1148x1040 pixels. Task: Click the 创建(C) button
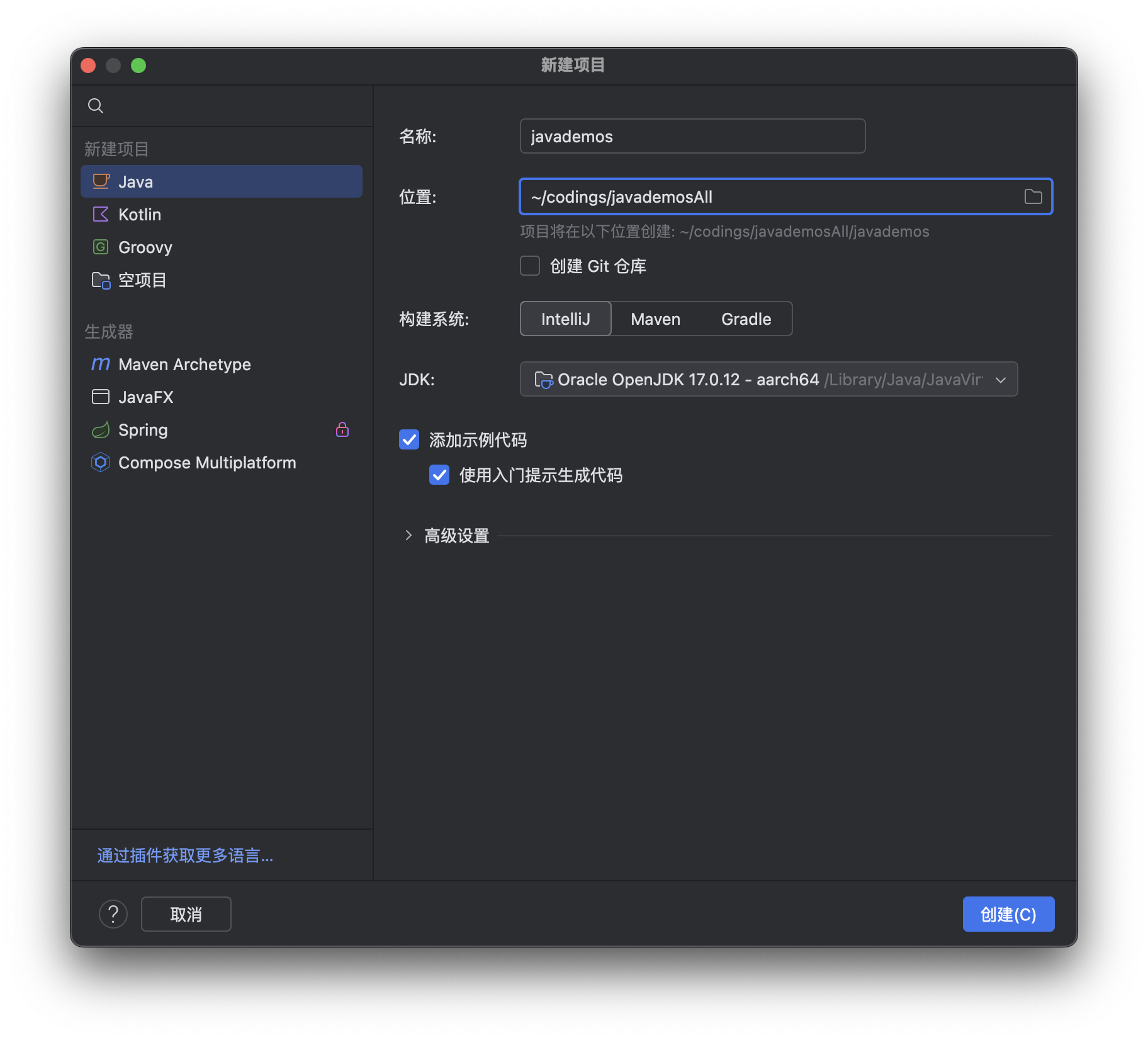(x=1008, y=914)
